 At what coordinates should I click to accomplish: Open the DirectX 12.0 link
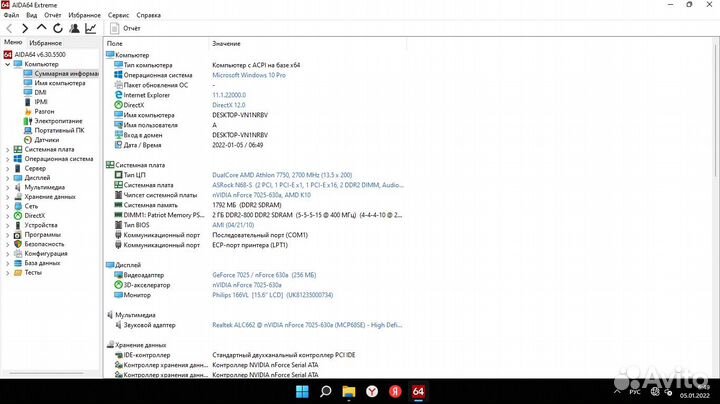[229, 105]
